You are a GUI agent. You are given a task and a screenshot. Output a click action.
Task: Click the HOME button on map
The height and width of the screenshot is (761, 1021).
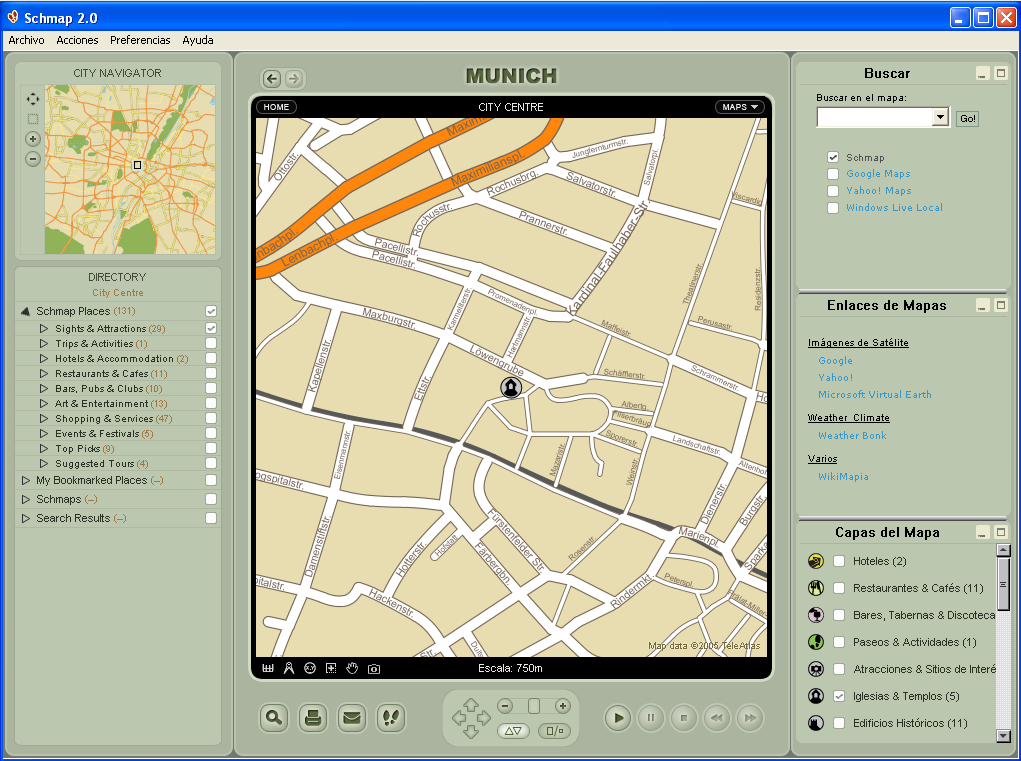[276, 107]
